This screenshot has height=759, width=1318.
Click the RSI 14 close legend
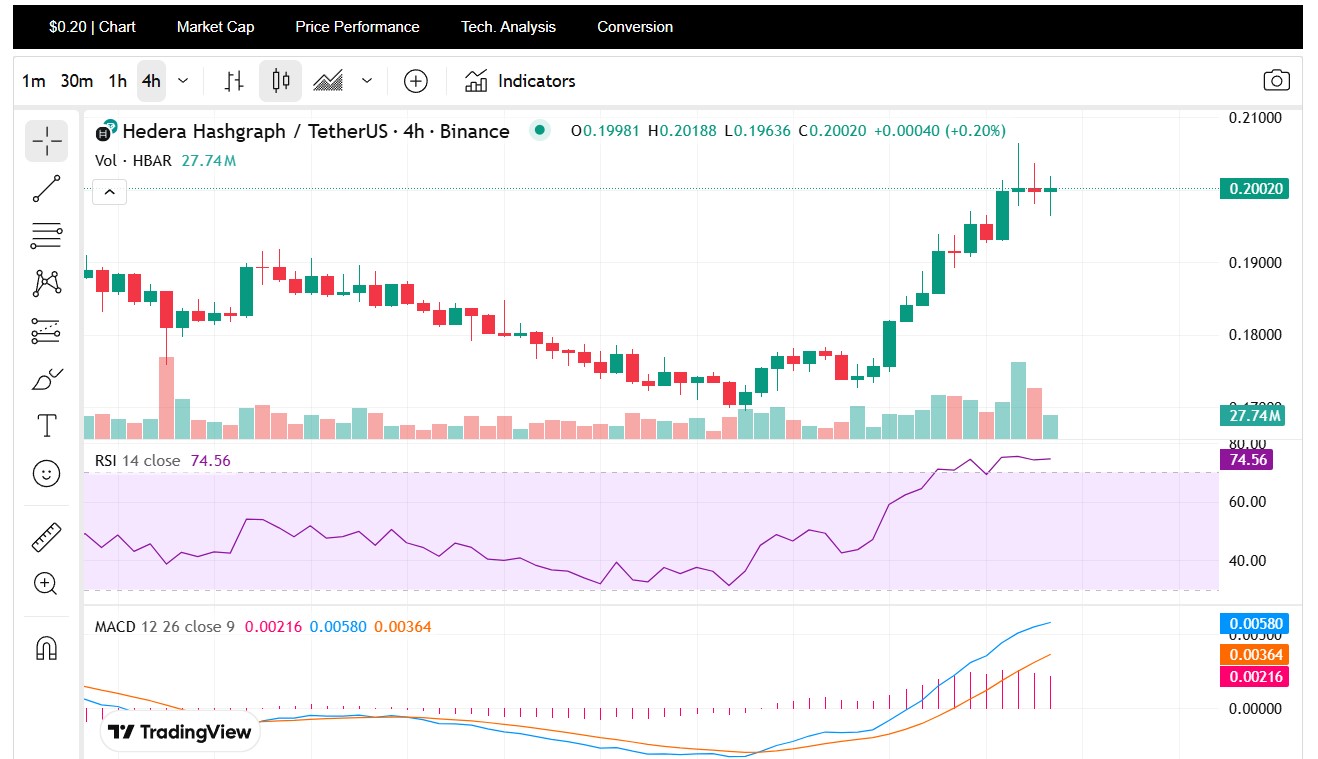(x=137, y=460)
